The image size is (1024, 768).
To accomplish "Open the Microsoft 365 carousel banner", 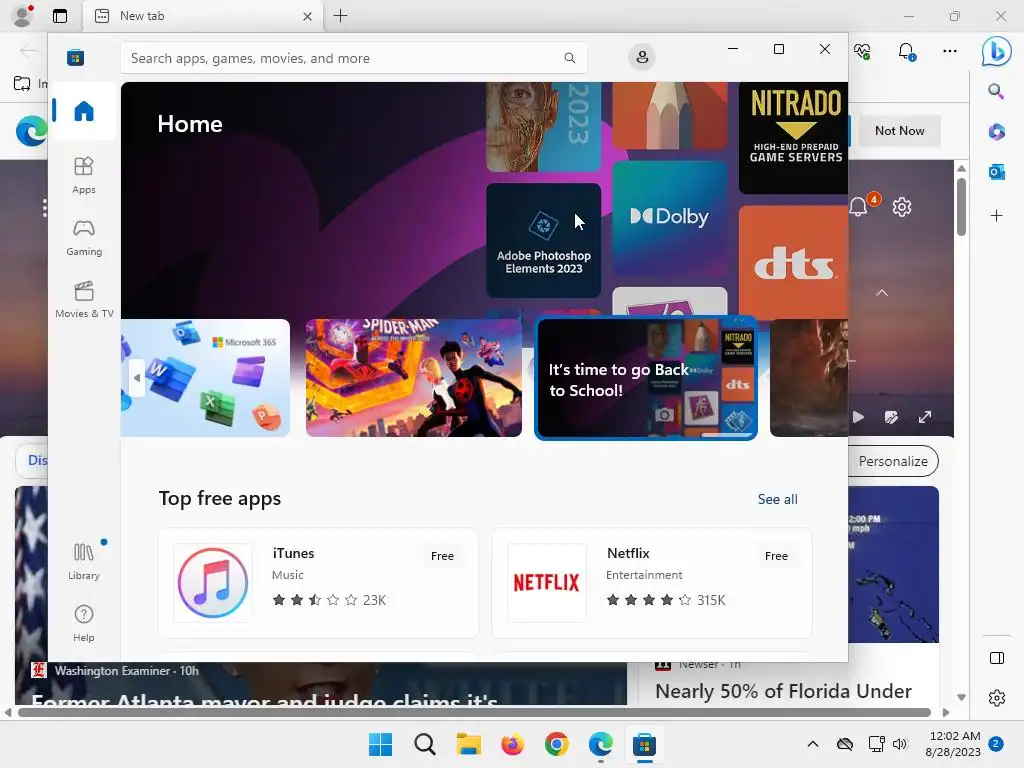I will (205, 377).
